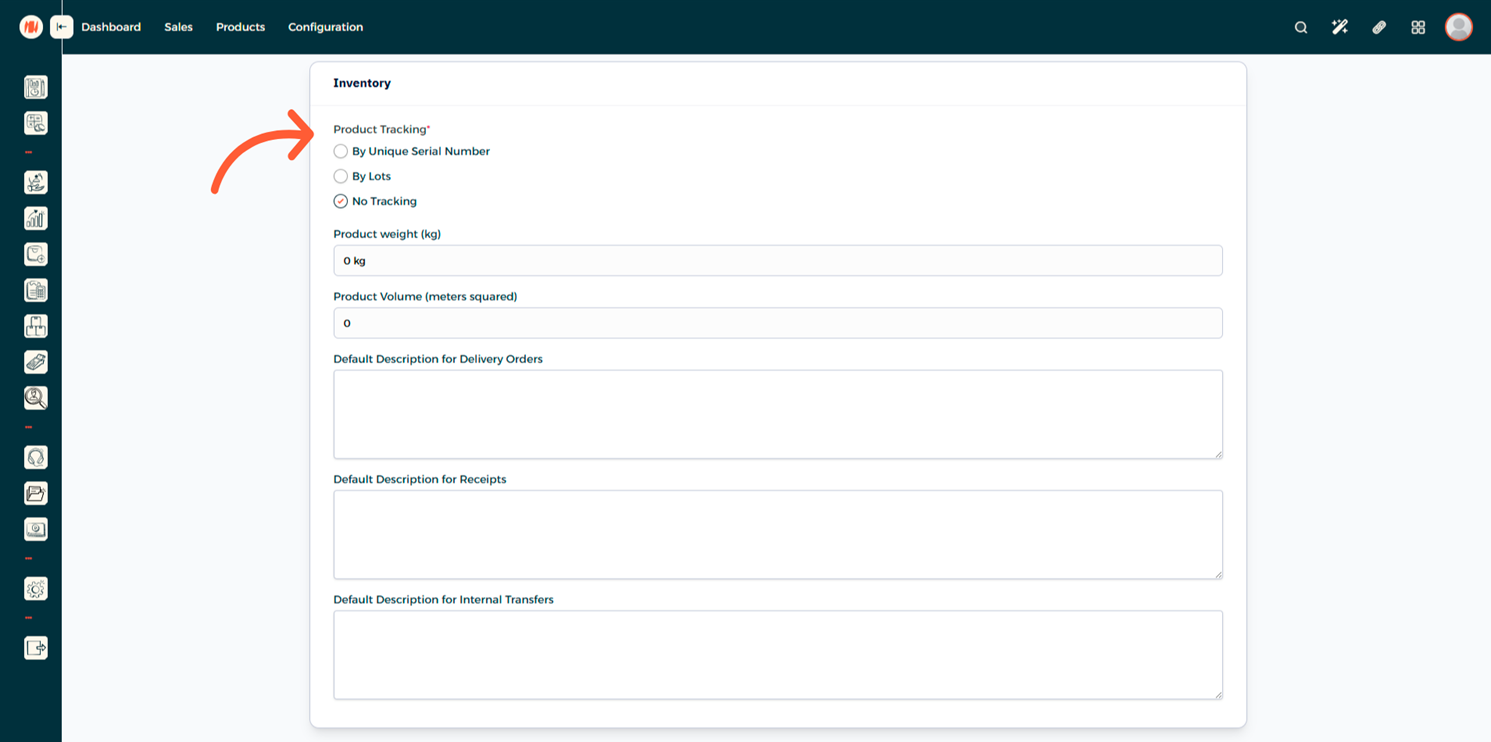The height and width of the screenshot is (742, 1491).
Task: Select By Unique Serial Number tracking
Action: [x=341, y=152]
